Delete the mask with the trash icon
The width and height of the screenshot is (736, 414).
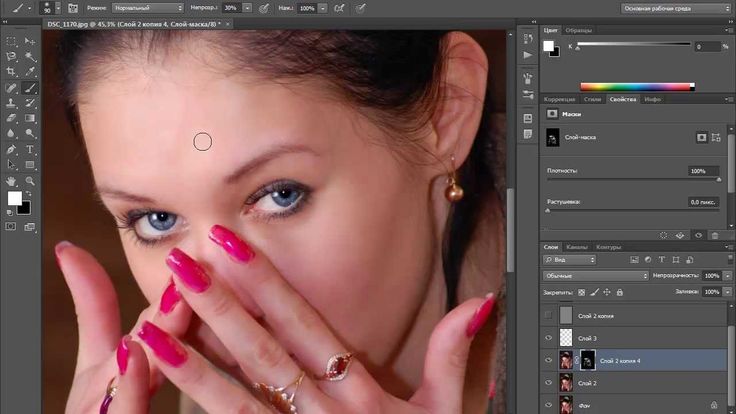[715, 236]
